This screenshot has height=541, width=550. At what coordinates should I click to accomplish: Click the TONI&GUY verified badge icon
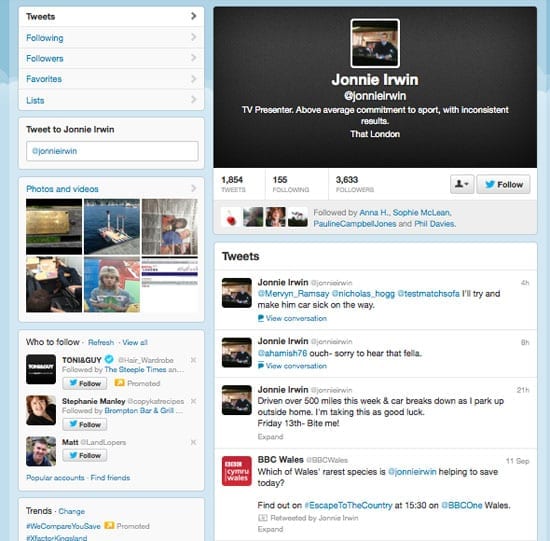point(109,359)
